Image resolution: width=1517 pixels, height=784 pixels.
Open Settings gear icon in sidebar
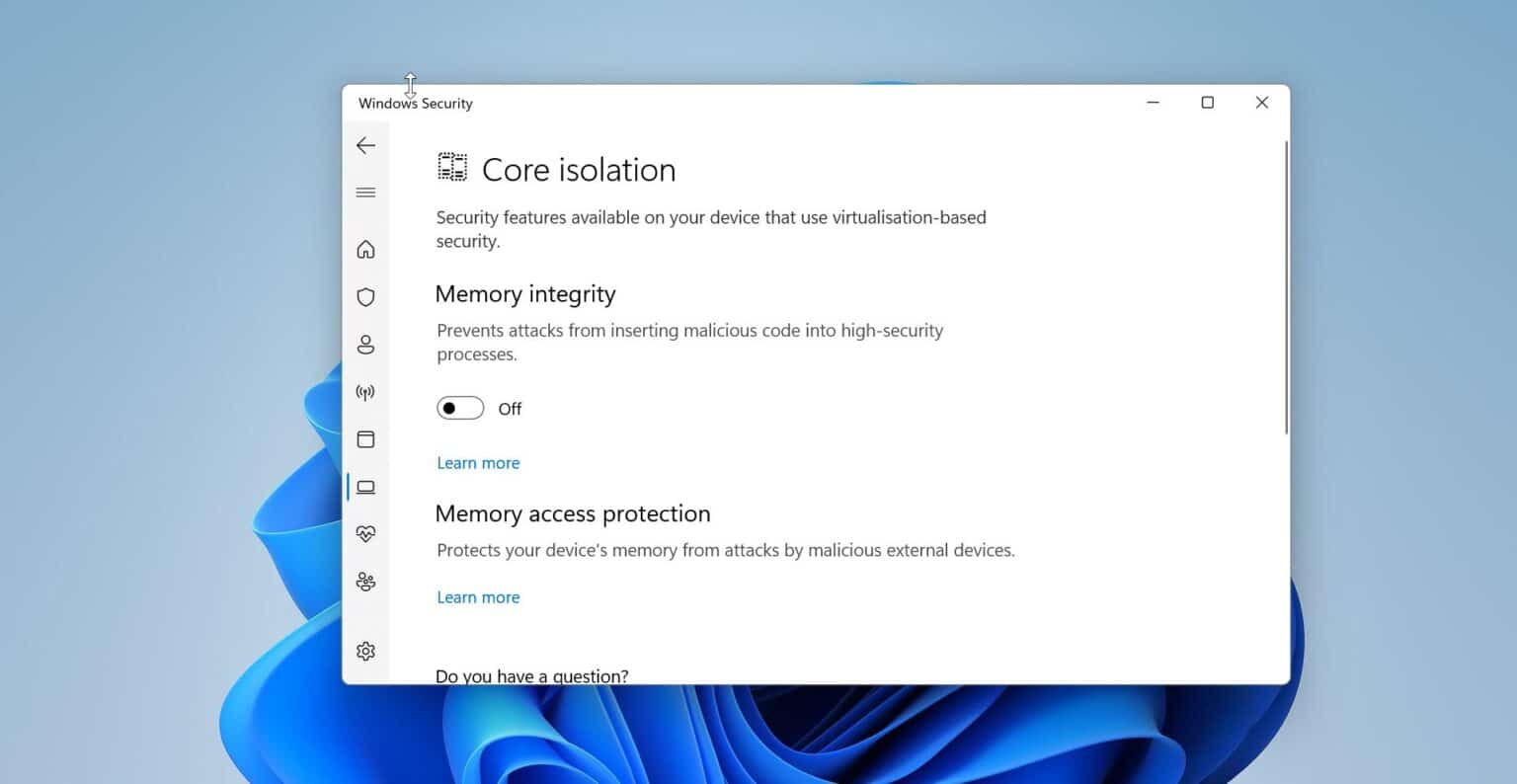tap(365, 651)
